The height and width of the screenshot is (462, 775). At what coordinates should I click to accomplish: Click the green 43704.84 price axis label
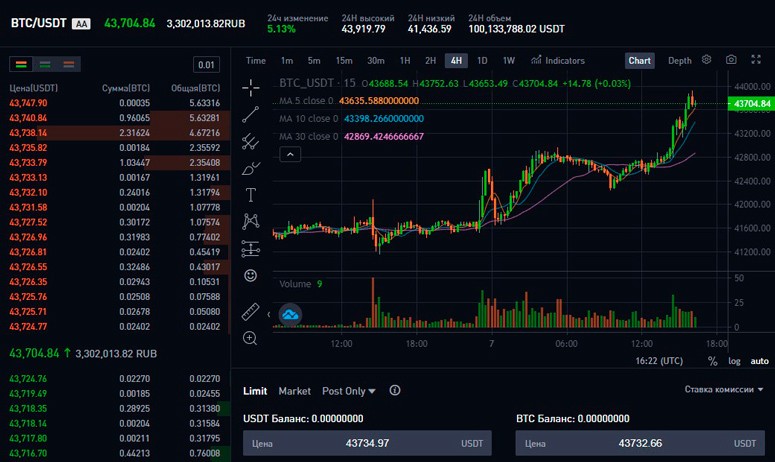coord(751,104)
